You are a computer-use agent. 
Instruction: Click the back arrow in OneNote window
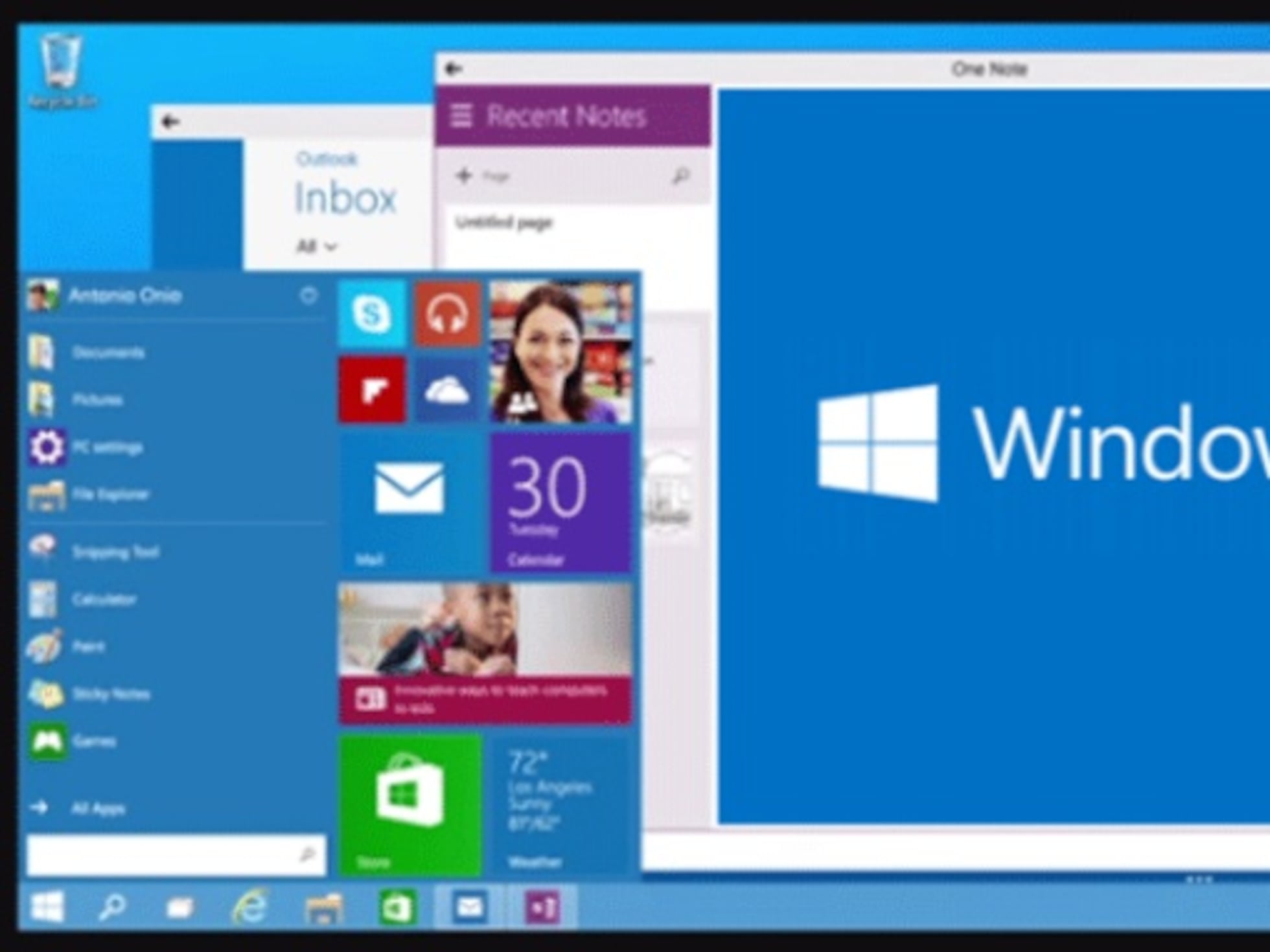(454, 69)
